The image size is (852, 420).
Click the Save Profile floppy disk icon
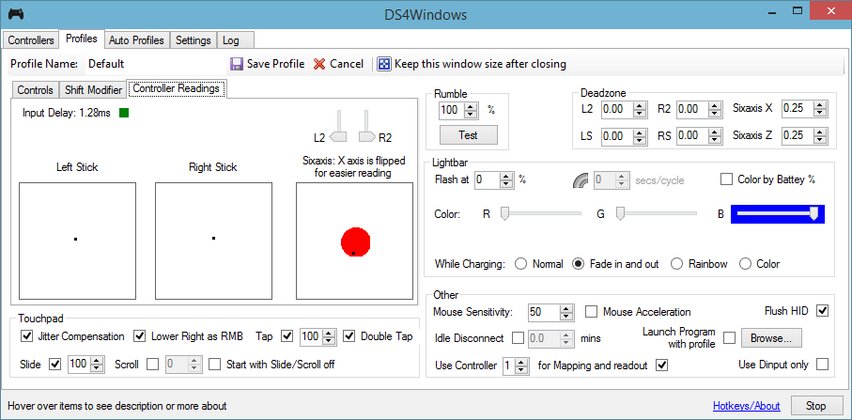tap(236, 64)
